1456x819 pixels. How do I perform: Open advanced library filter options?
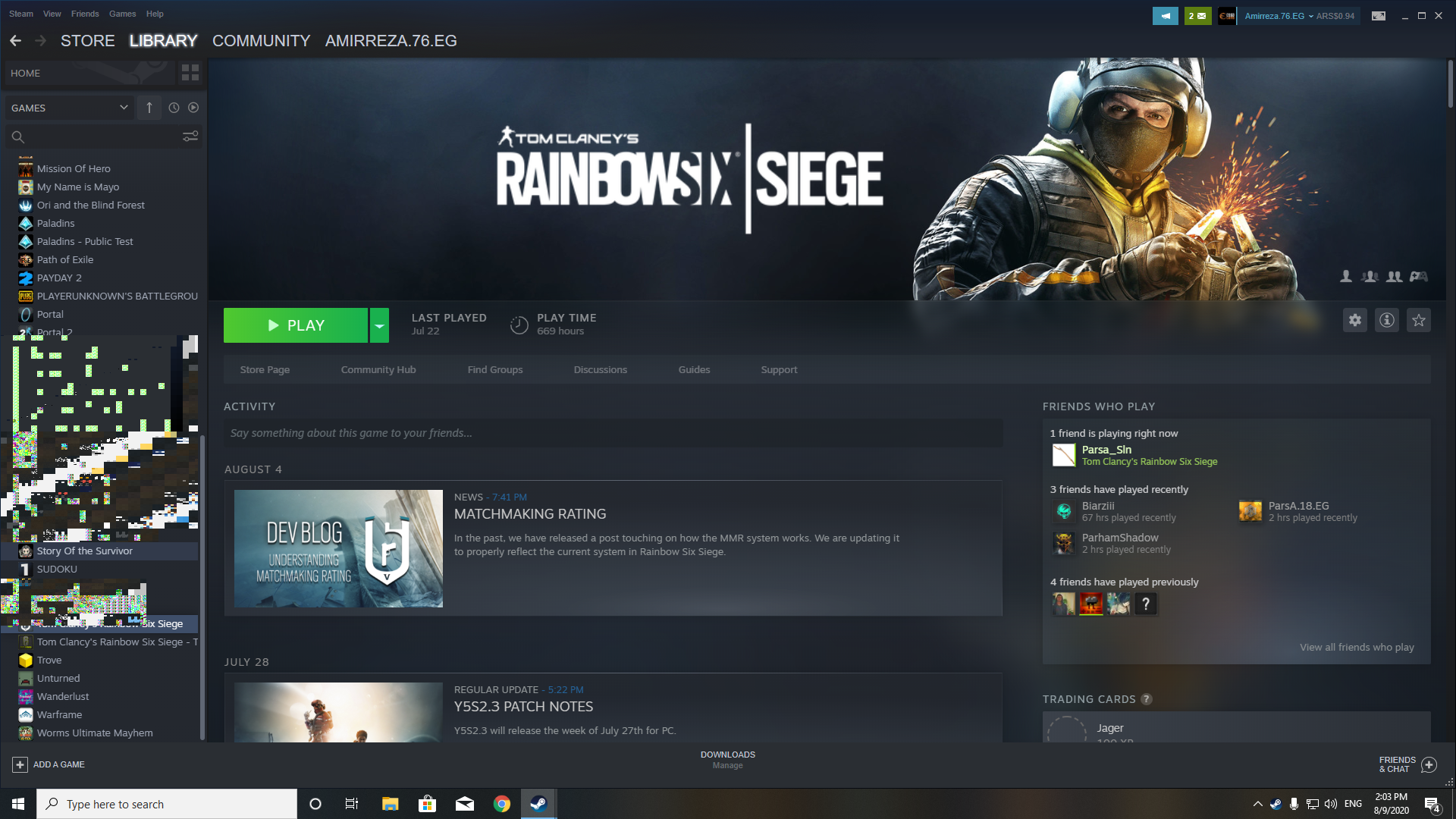pyautogui.click(x=190, y=136)
